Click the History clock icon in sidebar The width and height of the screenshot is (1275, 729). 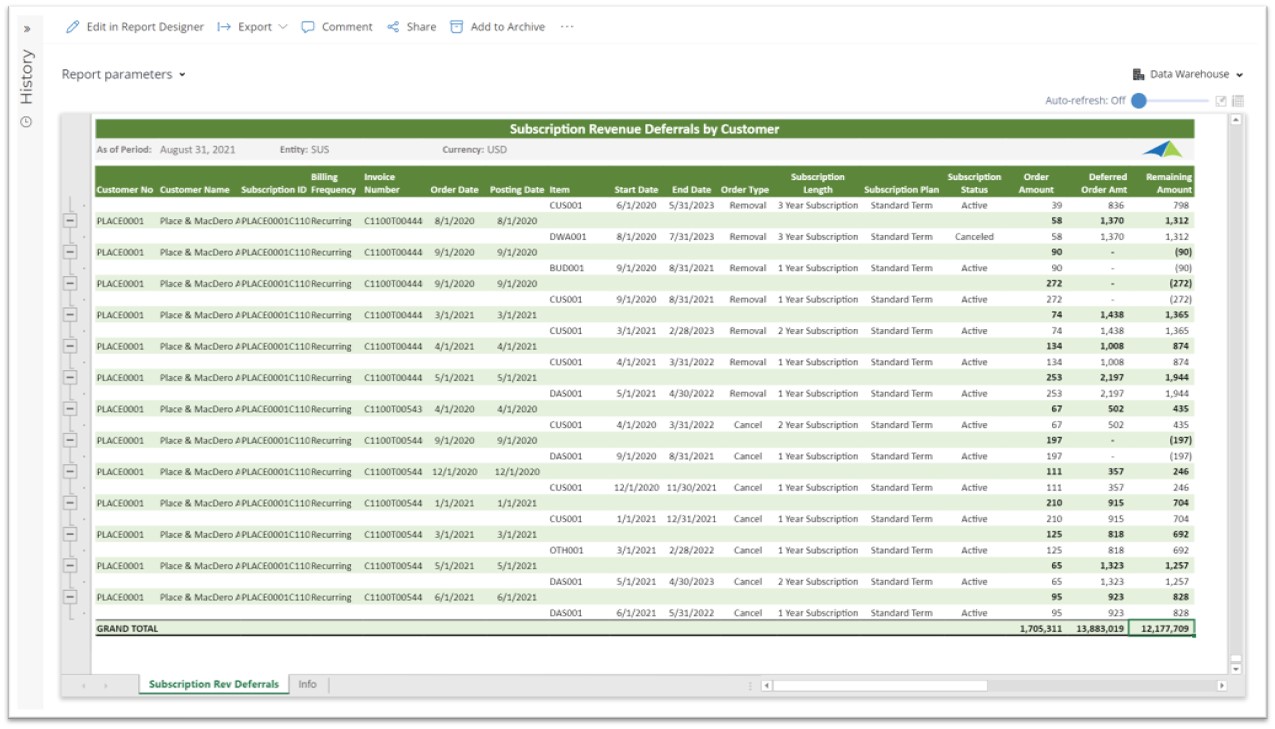click(27, 122)
